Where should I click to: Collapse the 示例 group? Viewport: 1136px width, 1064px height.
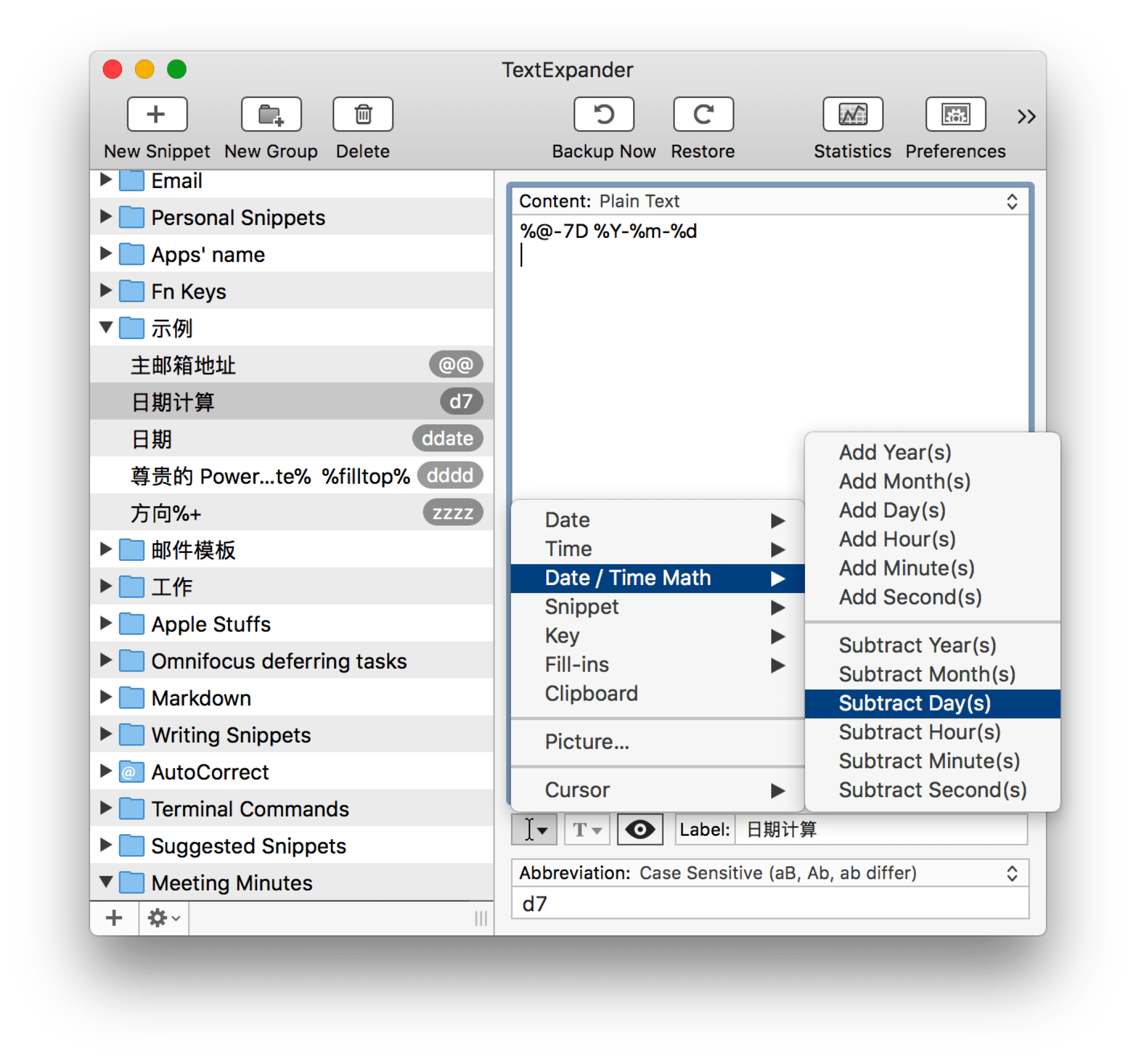[106, 327]
